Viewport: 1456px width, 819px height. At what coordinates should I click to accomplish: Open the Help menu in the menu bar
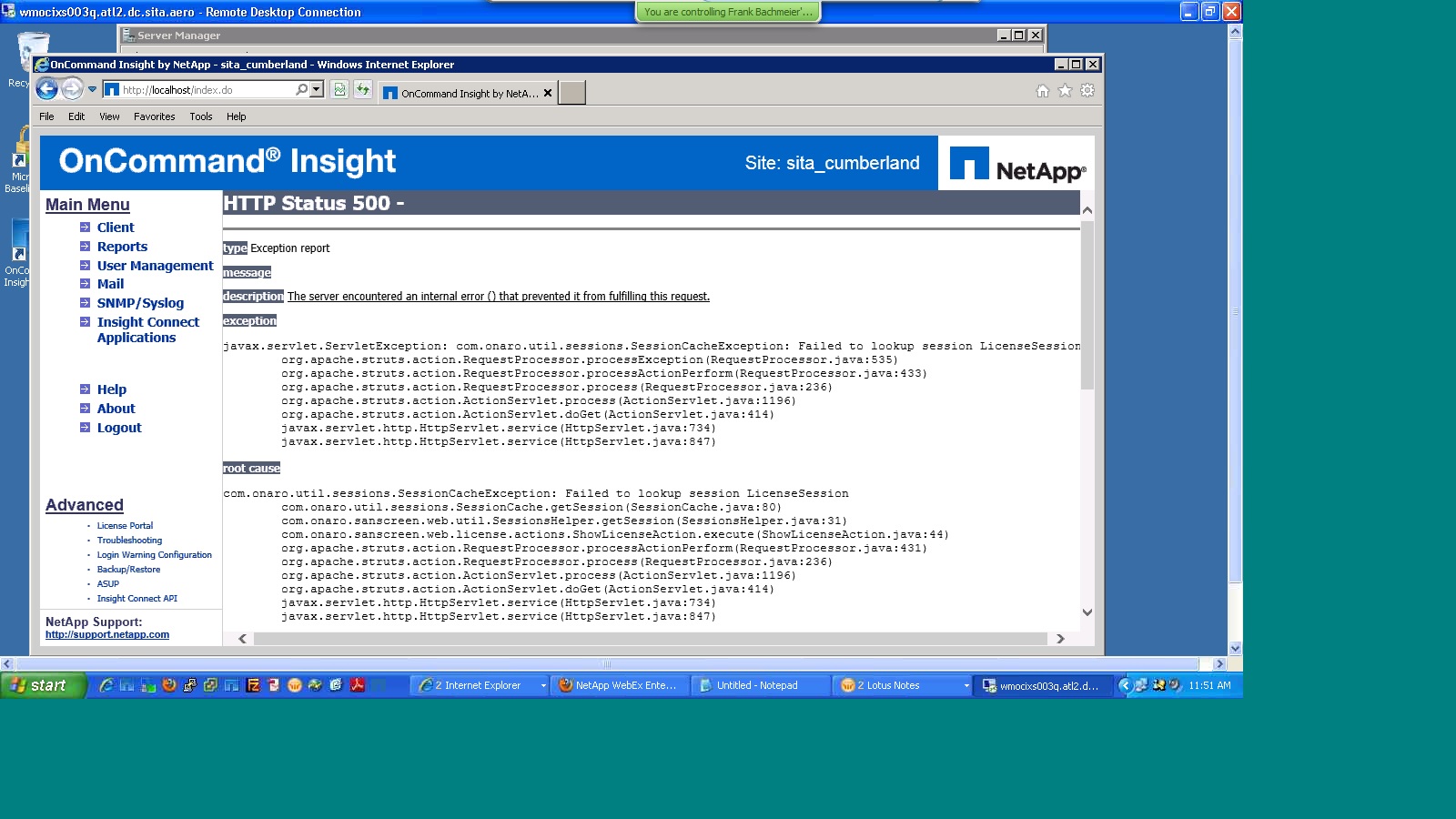[237, 116]
